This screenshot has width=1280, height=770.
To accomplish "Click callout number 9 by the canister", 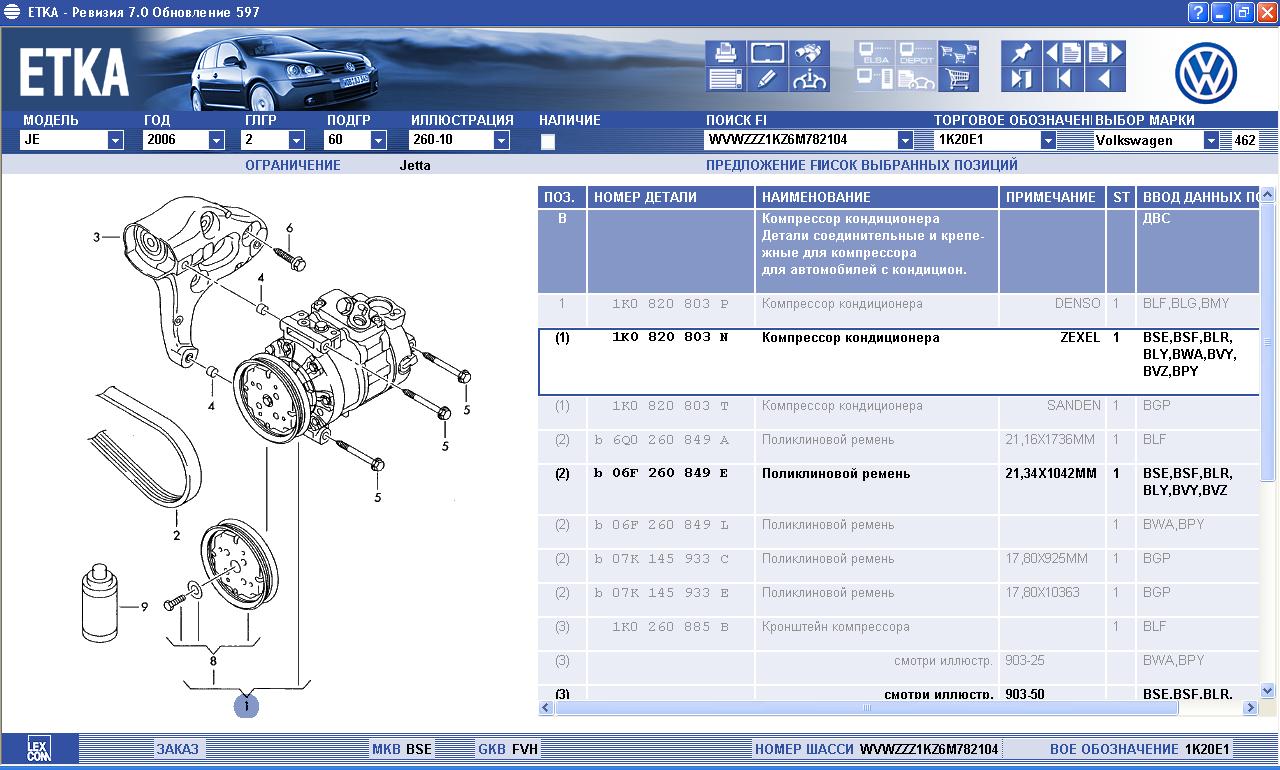I will click(144, 606).
